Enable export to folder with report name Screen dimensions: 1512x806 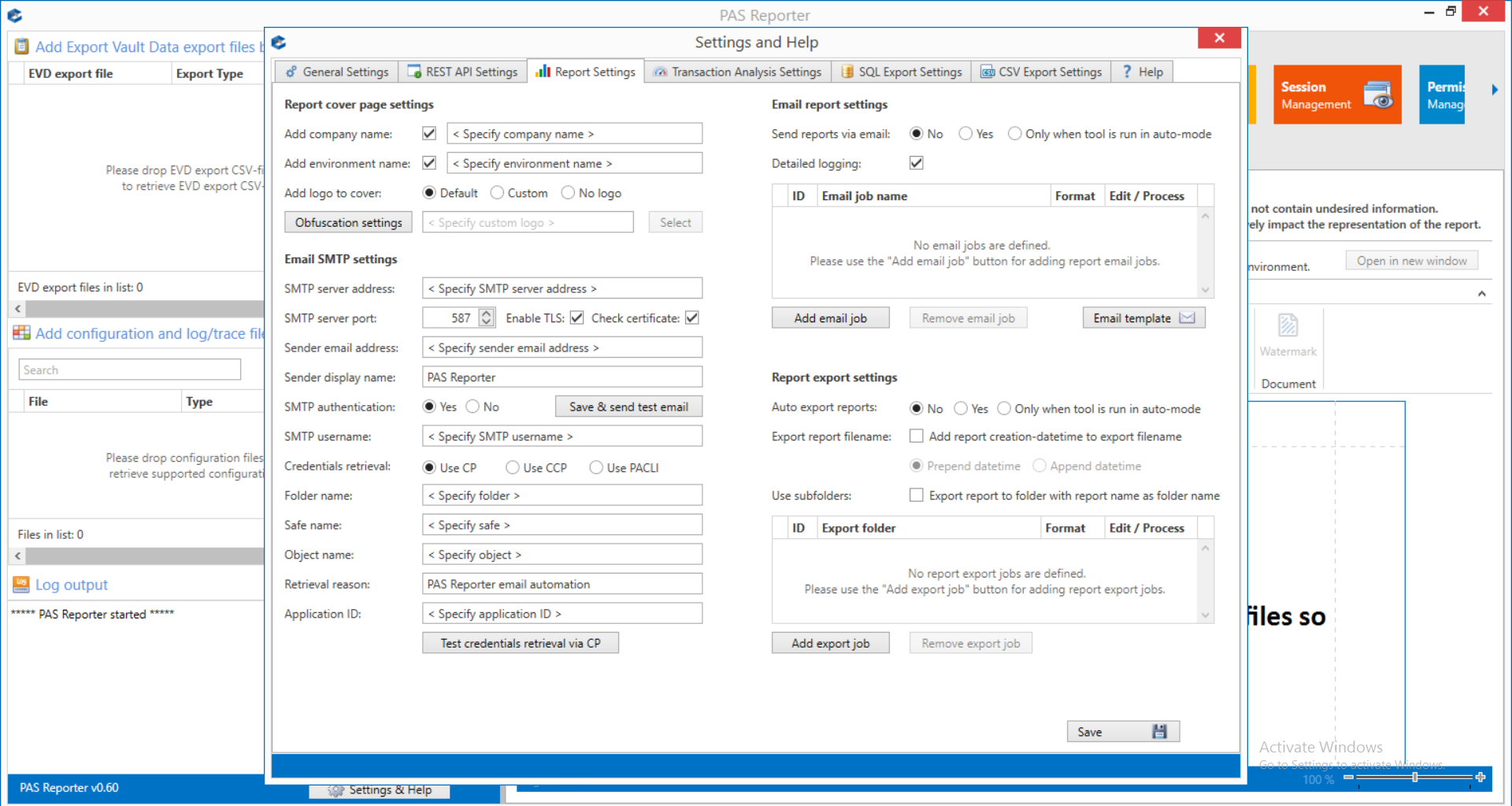tap(916, 495)
